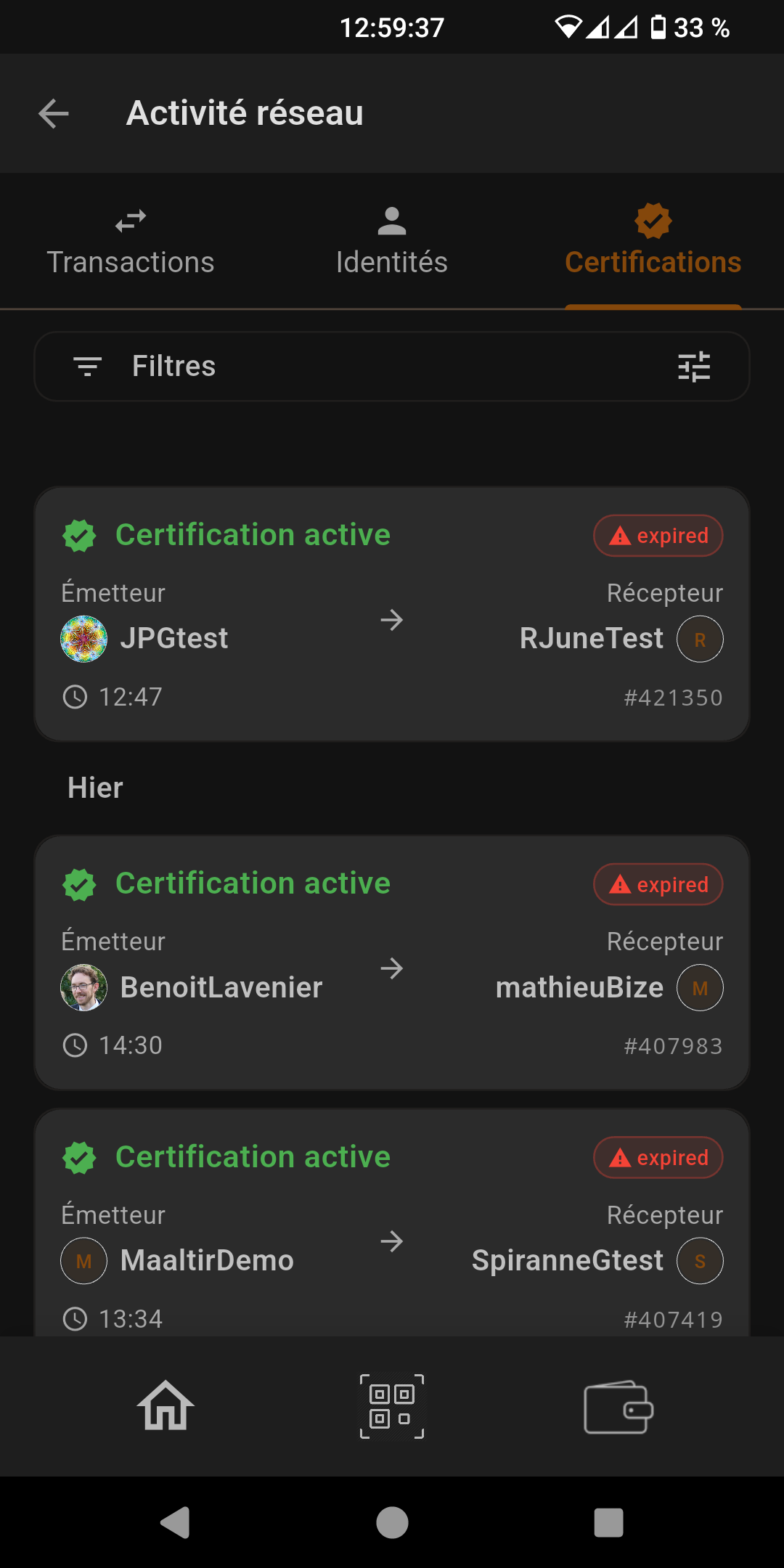Tap JPGtest's colorful avatar

[84, 639]
